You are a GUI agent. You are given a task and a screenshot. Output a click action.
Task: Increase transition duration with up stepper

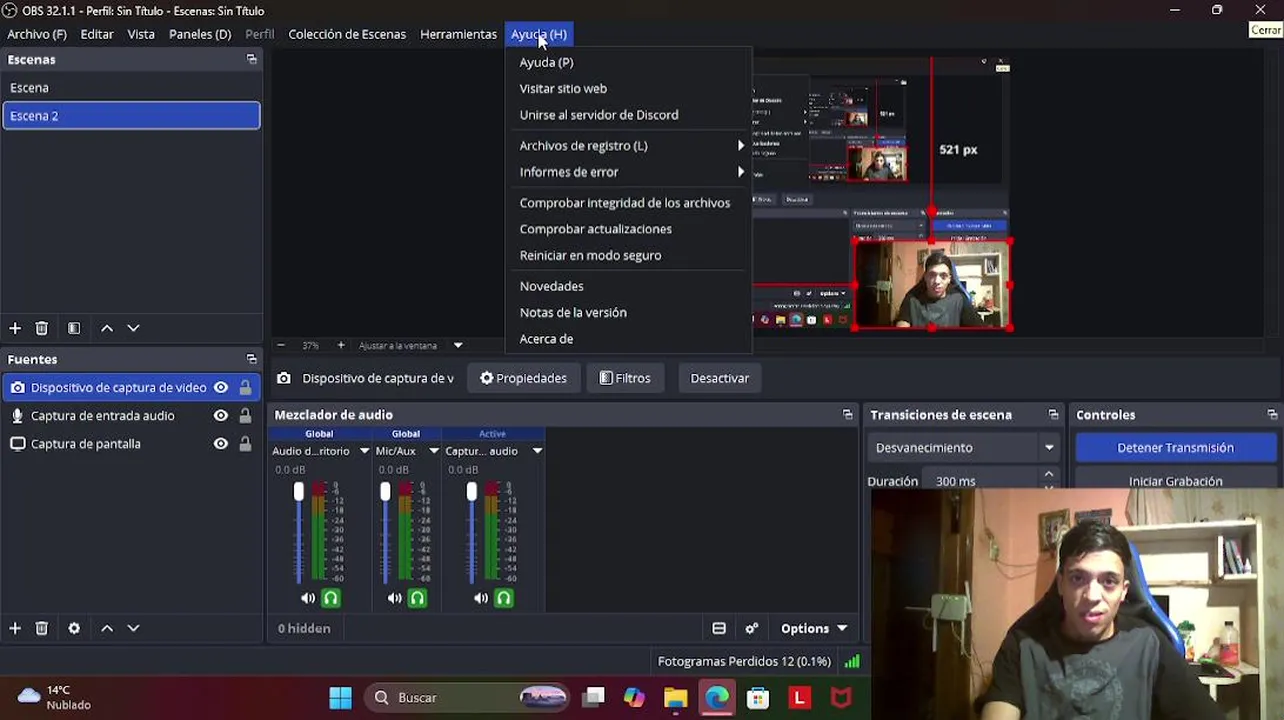(1049, 475)
